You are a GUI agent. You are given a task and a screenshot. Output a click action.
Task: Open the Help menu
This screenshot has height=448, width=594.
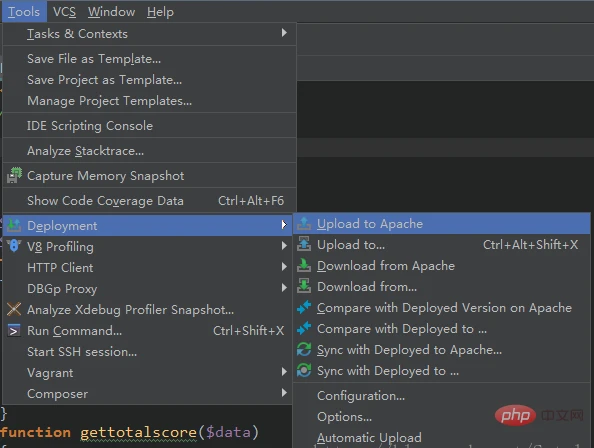[x=160, y=12]
